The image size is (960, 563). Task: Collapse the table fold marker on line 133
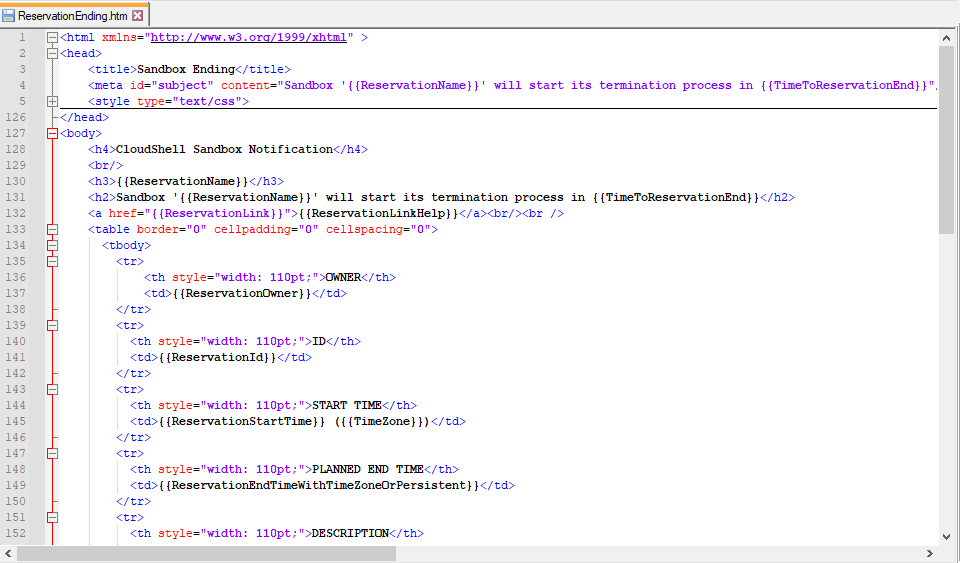point(52,229)
